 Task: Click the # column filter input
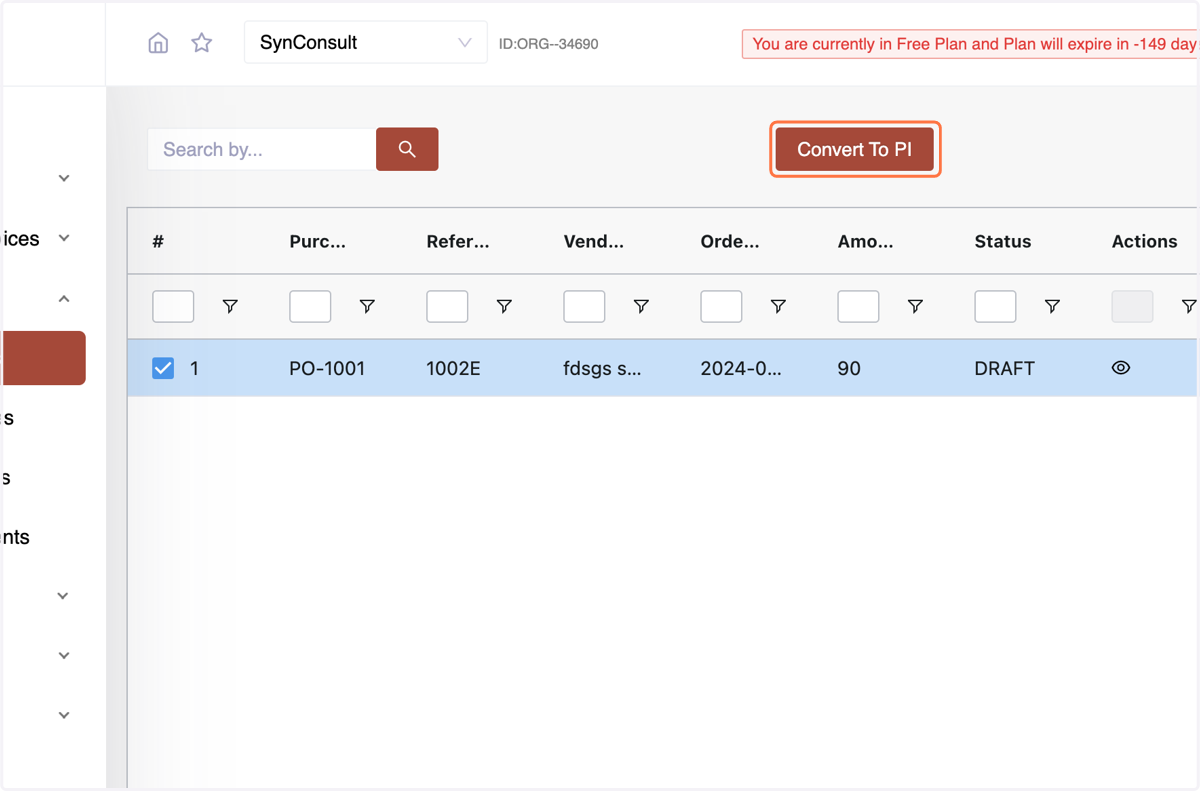point(173,306)
